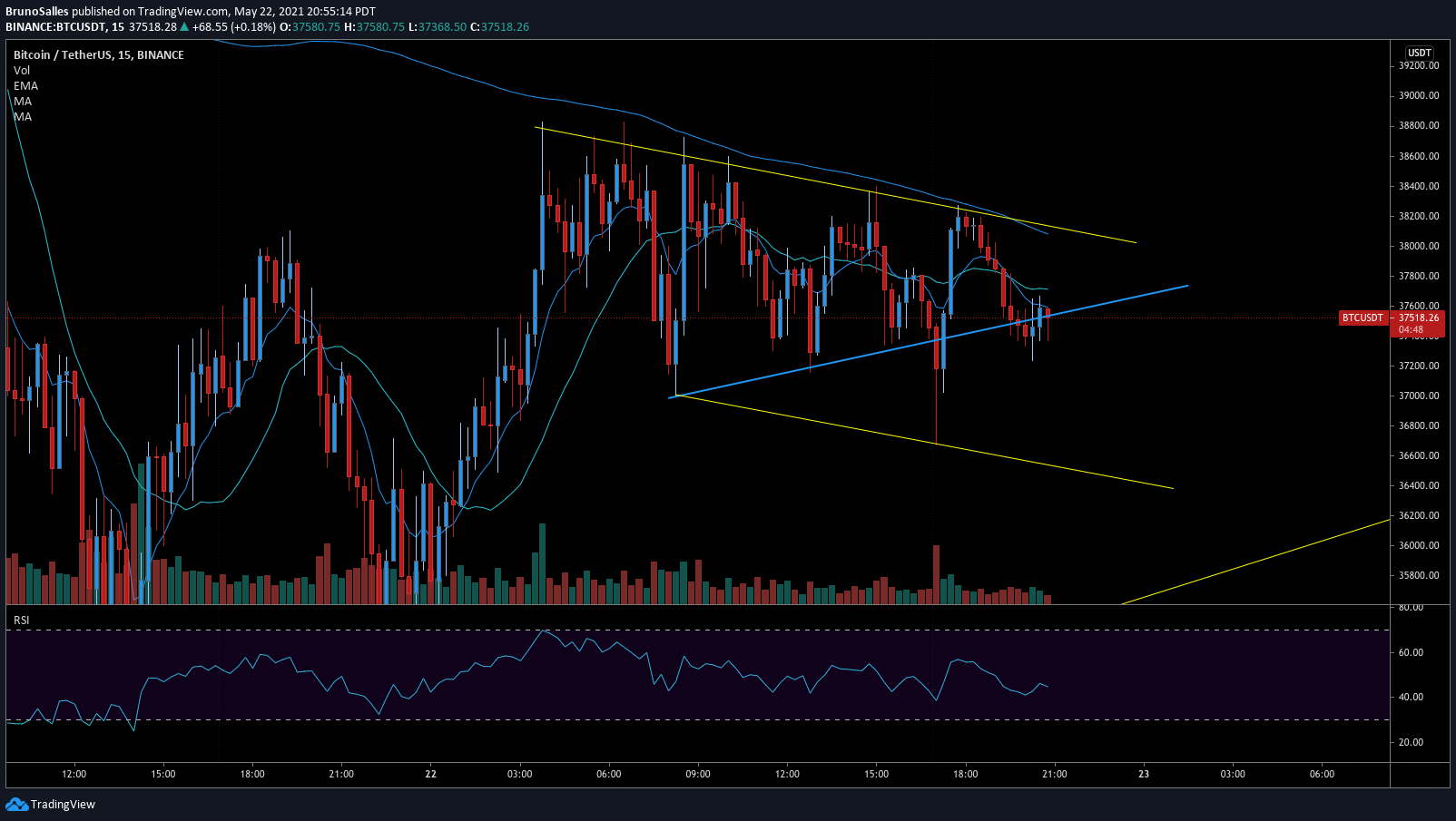1456x821 pixels.
Task: Click the 22 date label on time axis
Action: [x=430, y=774]
